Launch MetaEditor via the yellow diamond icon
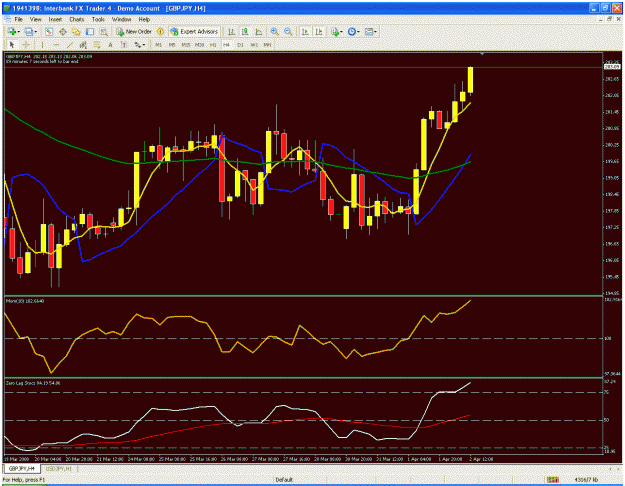 coord(160,31)
